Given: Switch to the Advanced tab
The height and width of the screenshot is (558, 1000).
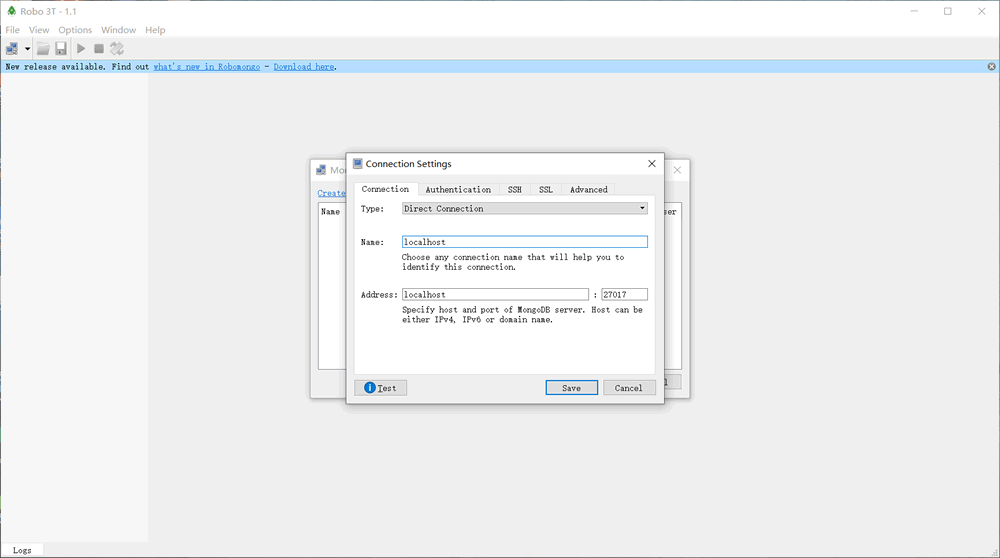Looking at the screenshot, I should (589, 189).
